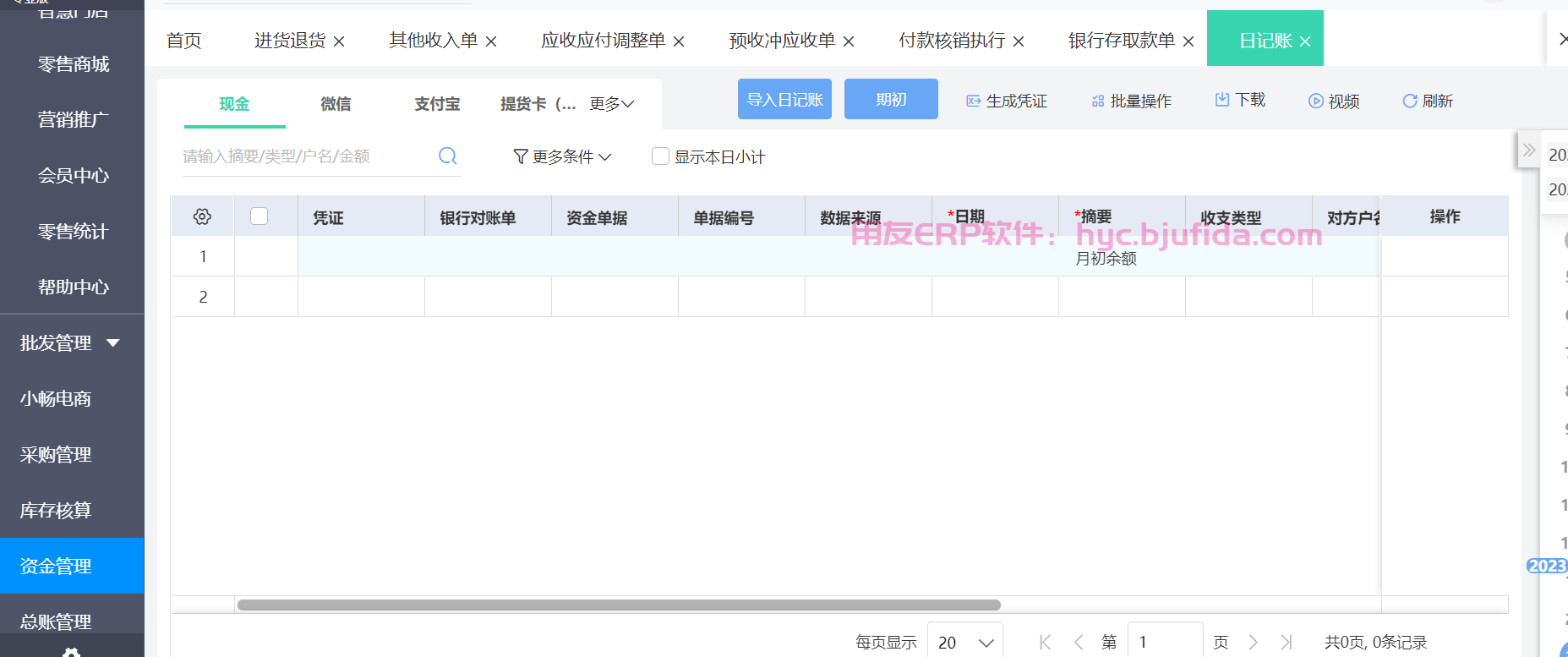Image resolution: width=1568 pixels, height=657 pixels.
Task: Open 会员中心 in sidebar
Action: click(73, 175)
